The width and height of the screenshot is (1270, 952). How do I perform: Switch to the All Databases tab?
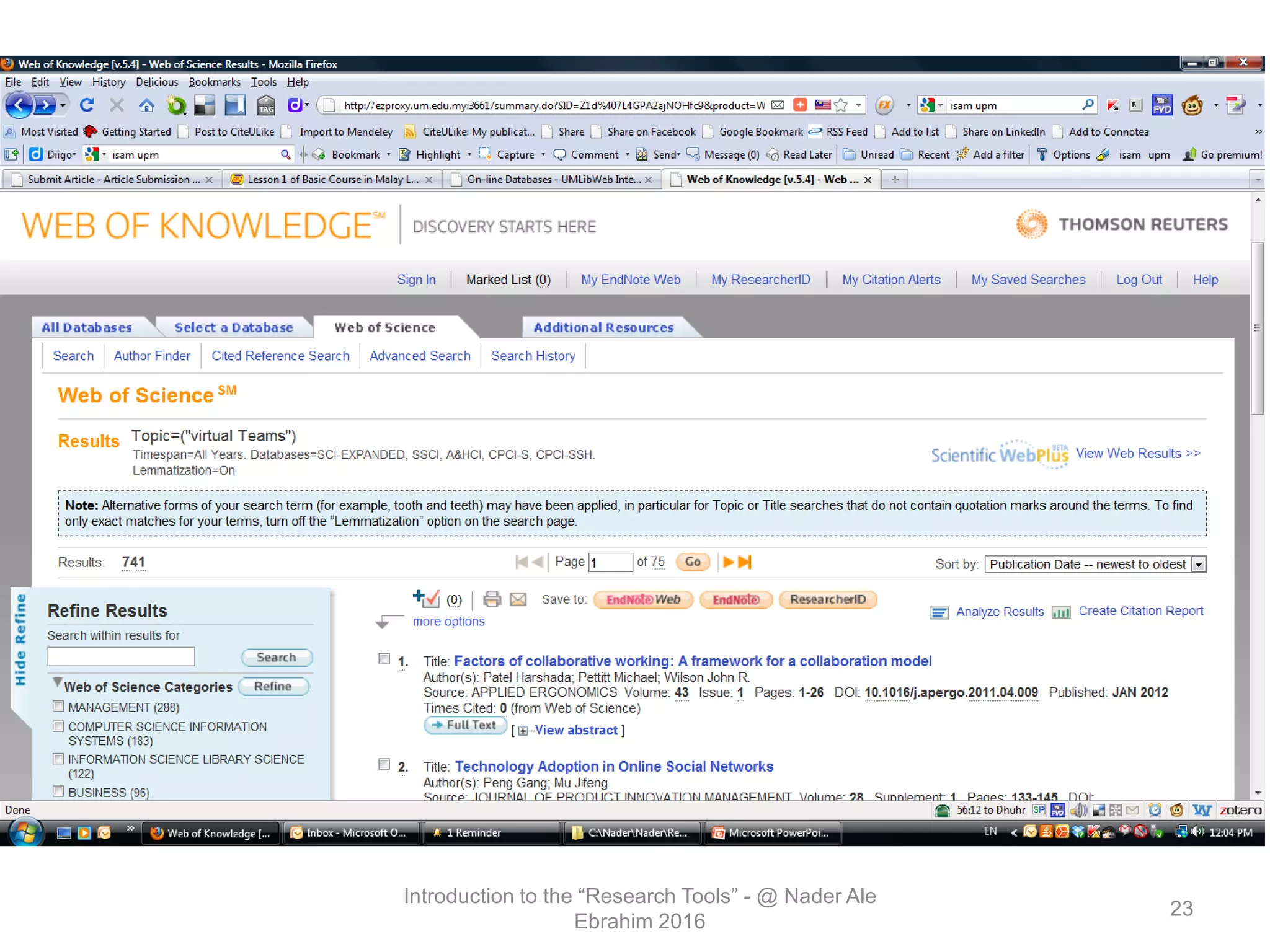[87, 327]
